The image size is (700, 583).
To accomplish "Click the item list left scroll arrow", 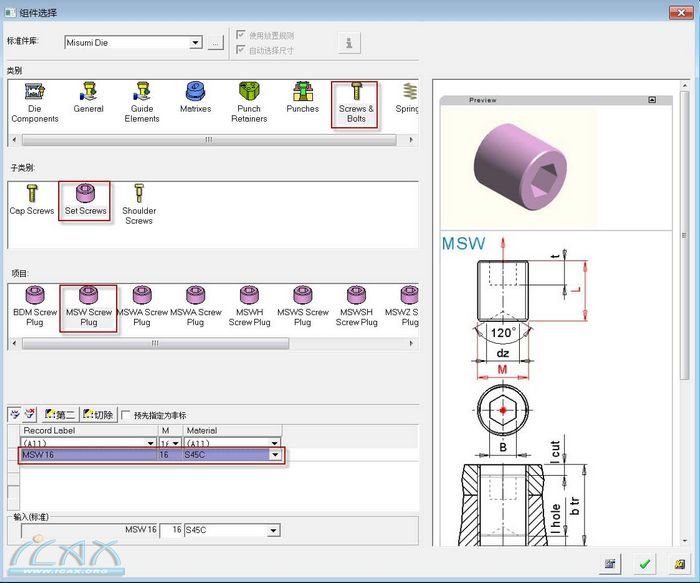I will [x=15, y=343].
